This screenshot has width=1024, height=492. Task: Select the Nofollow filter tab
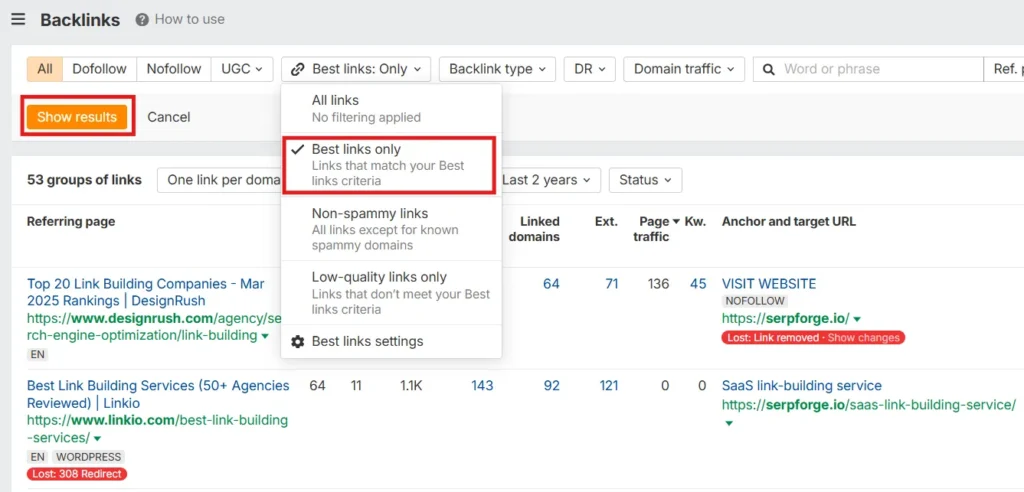pyautogui.click(x=174, y=69)
